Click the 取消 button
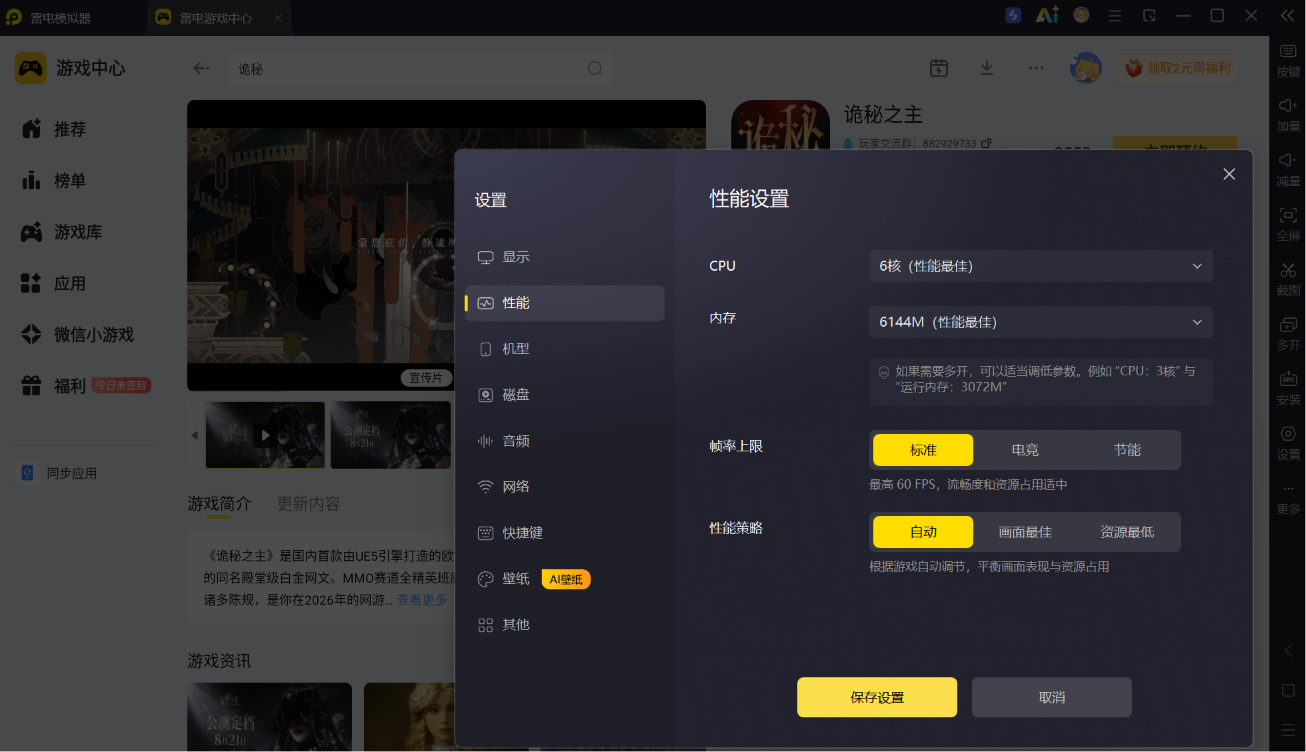 point(1052,697)
